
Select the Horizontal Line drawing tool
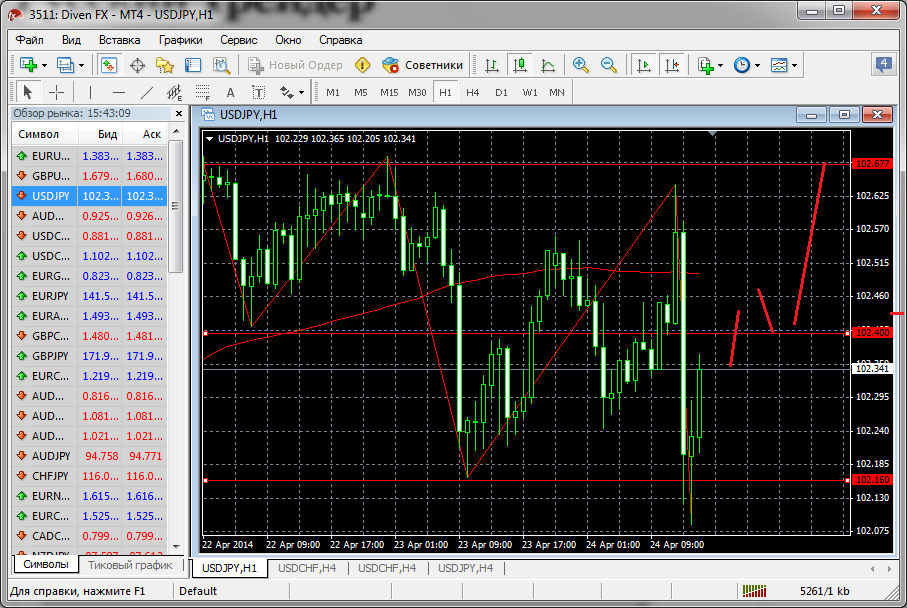point(119,92)
